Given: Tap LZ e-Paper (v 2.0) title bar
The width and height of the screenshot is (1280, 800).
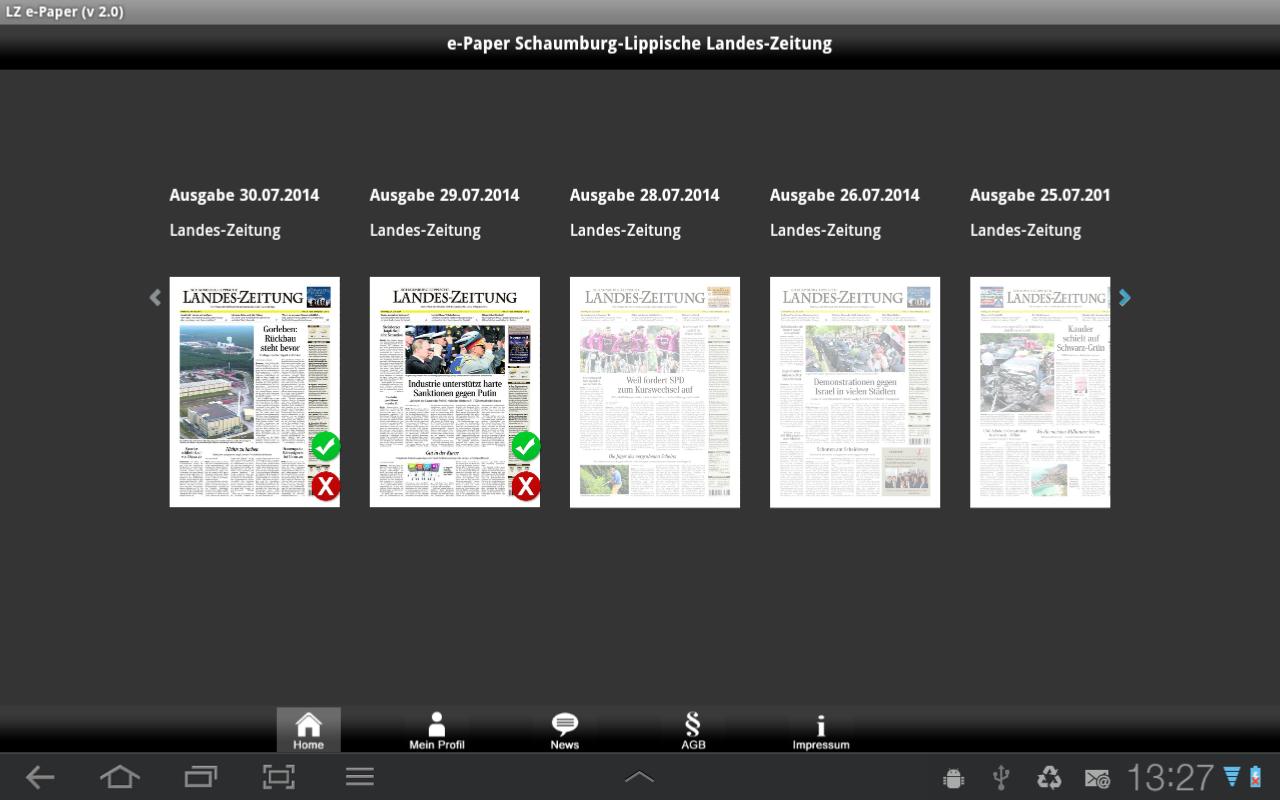Looking at the screenshot, I should click(x=67, y=11).
